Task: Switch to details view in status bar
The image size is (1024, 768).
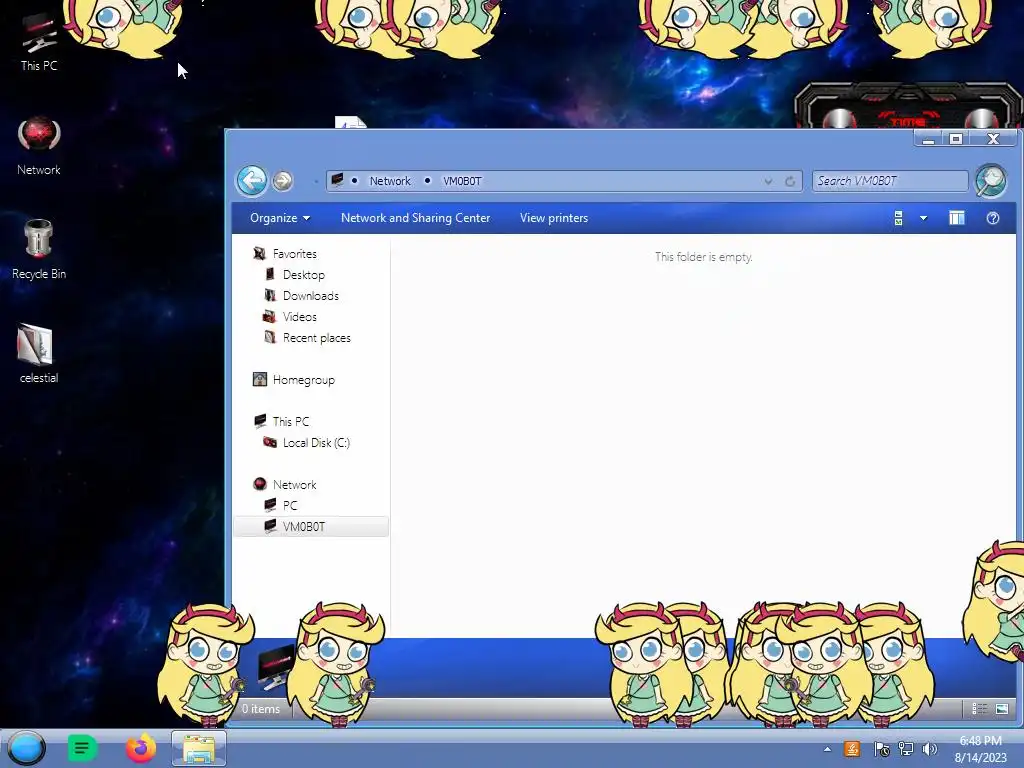Action: point(979,709)
